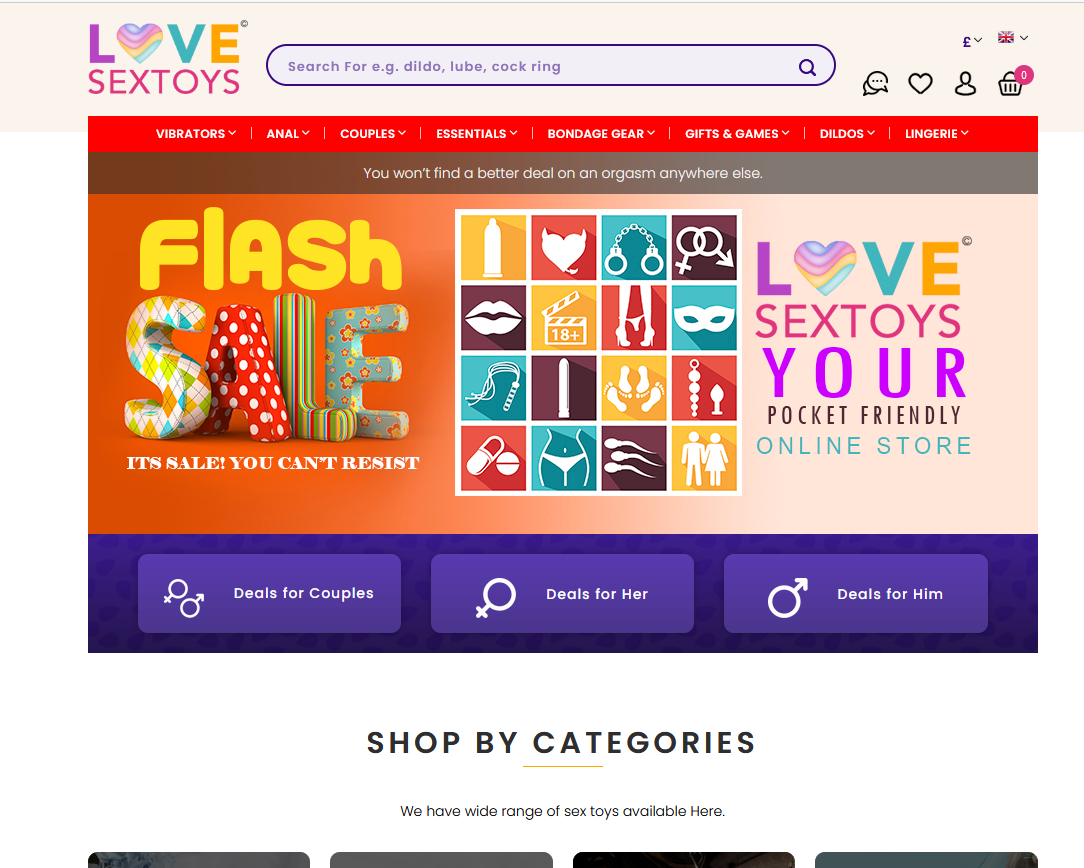The width and height of the screenshot is (1084, 868).
Task: Click the Flash Sale banner image
Action: click(563, 364)
